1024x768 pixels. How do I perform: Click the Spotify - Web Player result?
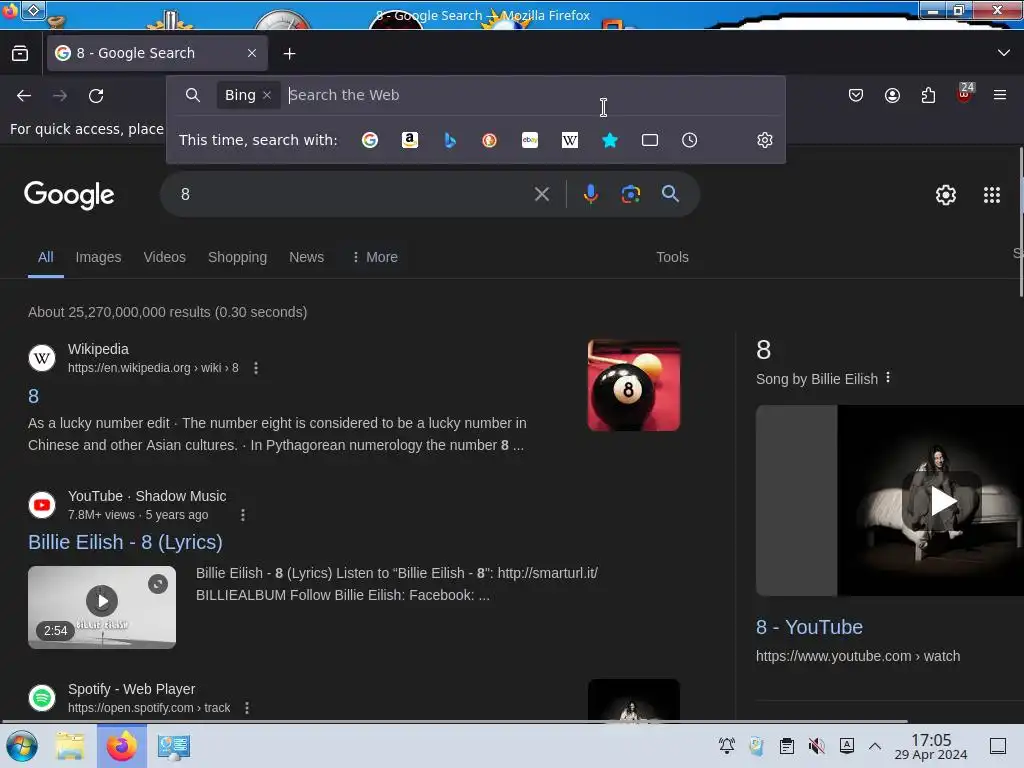point(131,689)
